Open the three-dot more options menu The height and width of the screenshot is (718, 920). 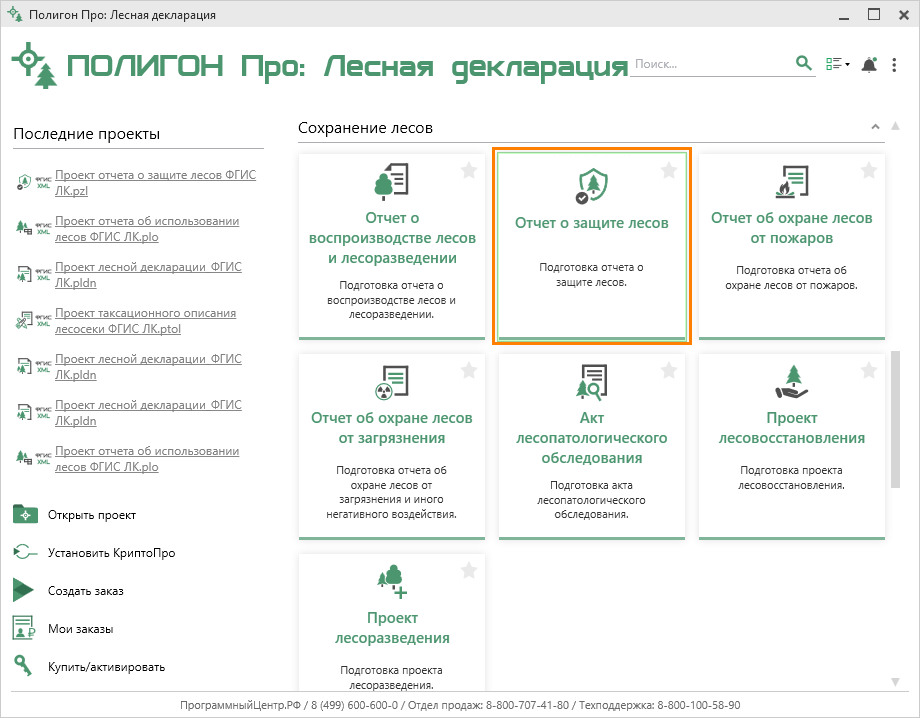(x=894, y=65)
